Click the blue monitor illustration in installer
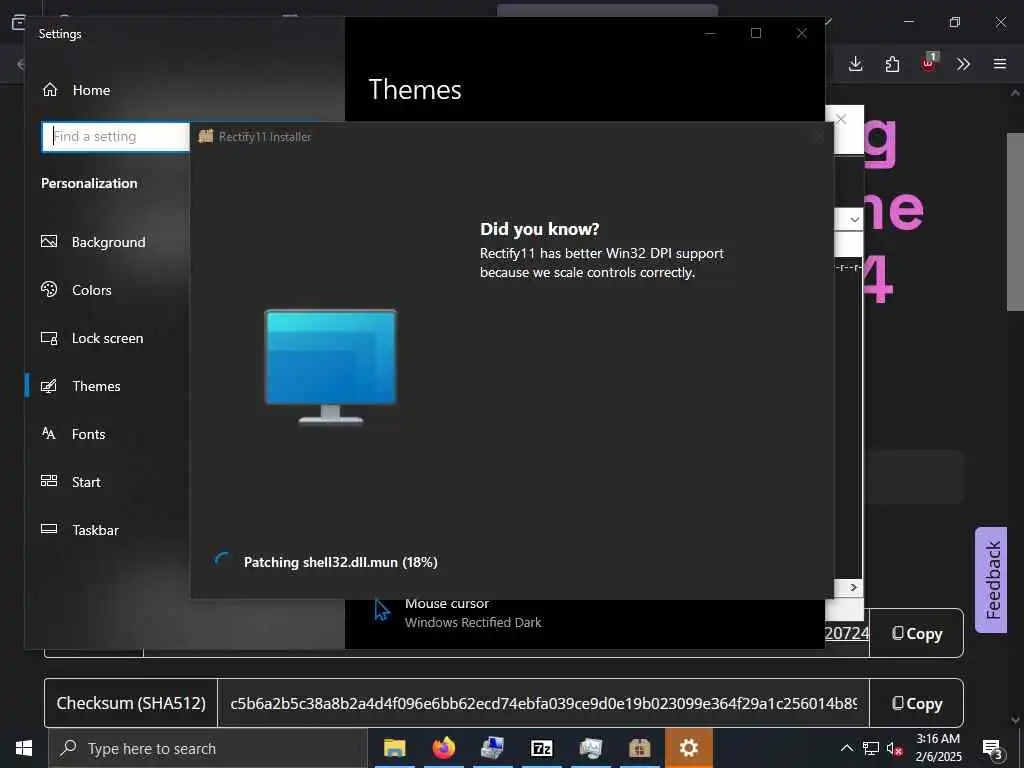This screenshot has height=768, width=1024. point(330,366)
